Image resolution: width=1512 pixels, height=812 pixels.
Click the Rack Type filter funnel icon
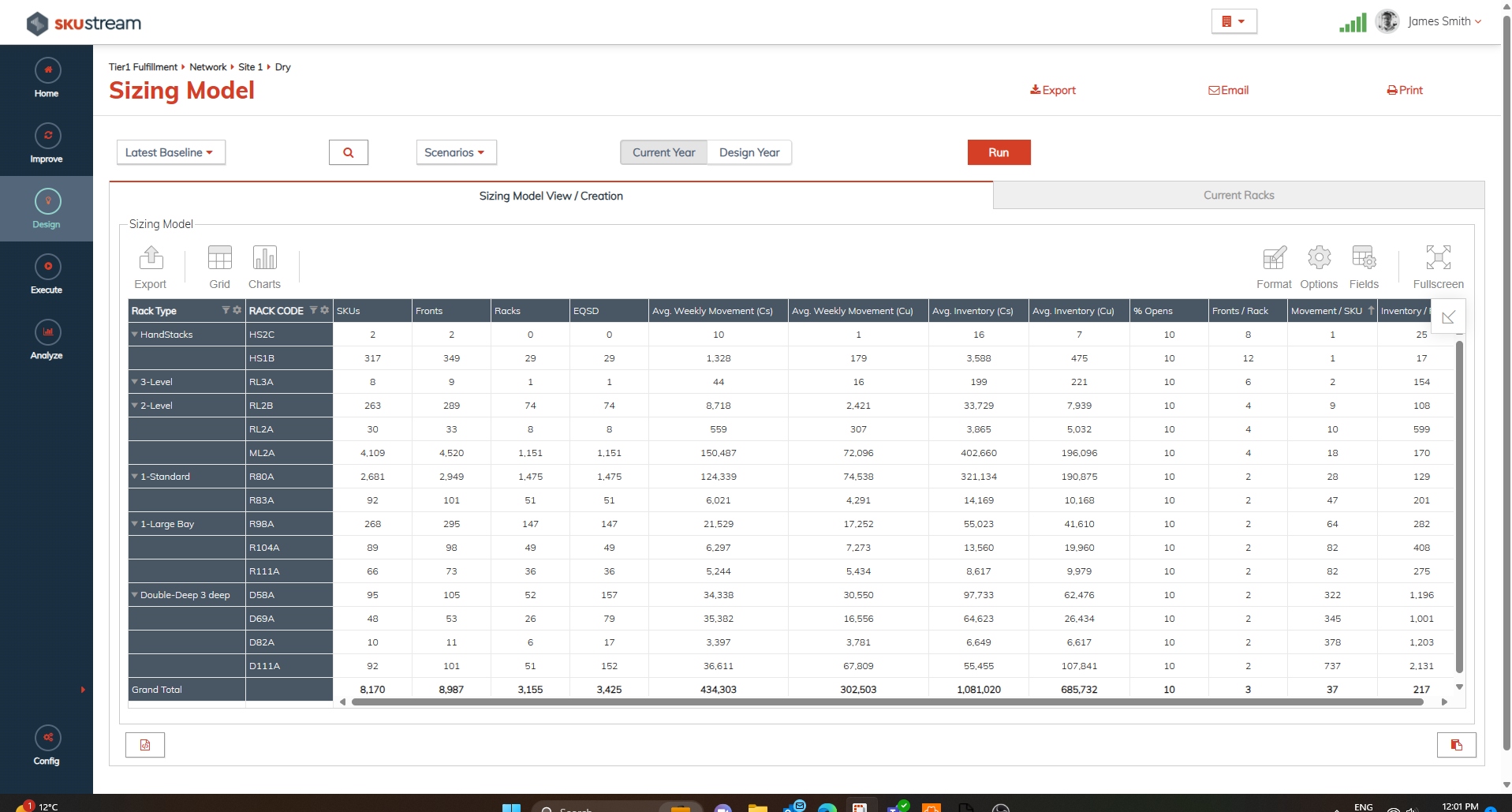[226, 310]
